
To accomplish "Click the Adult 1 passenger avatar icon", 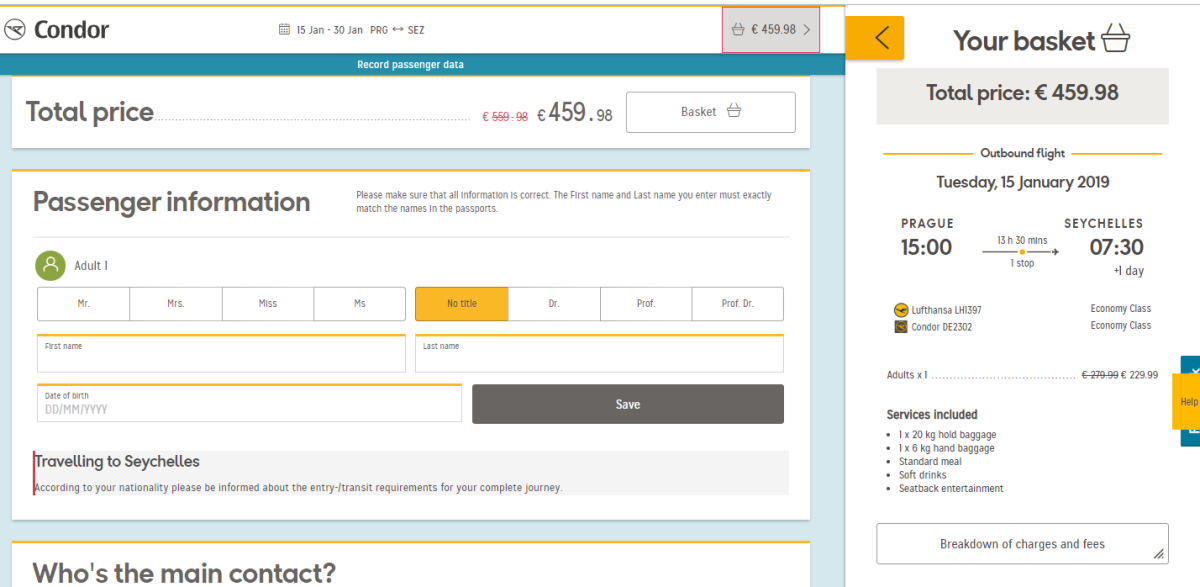I will coord(50,265).
